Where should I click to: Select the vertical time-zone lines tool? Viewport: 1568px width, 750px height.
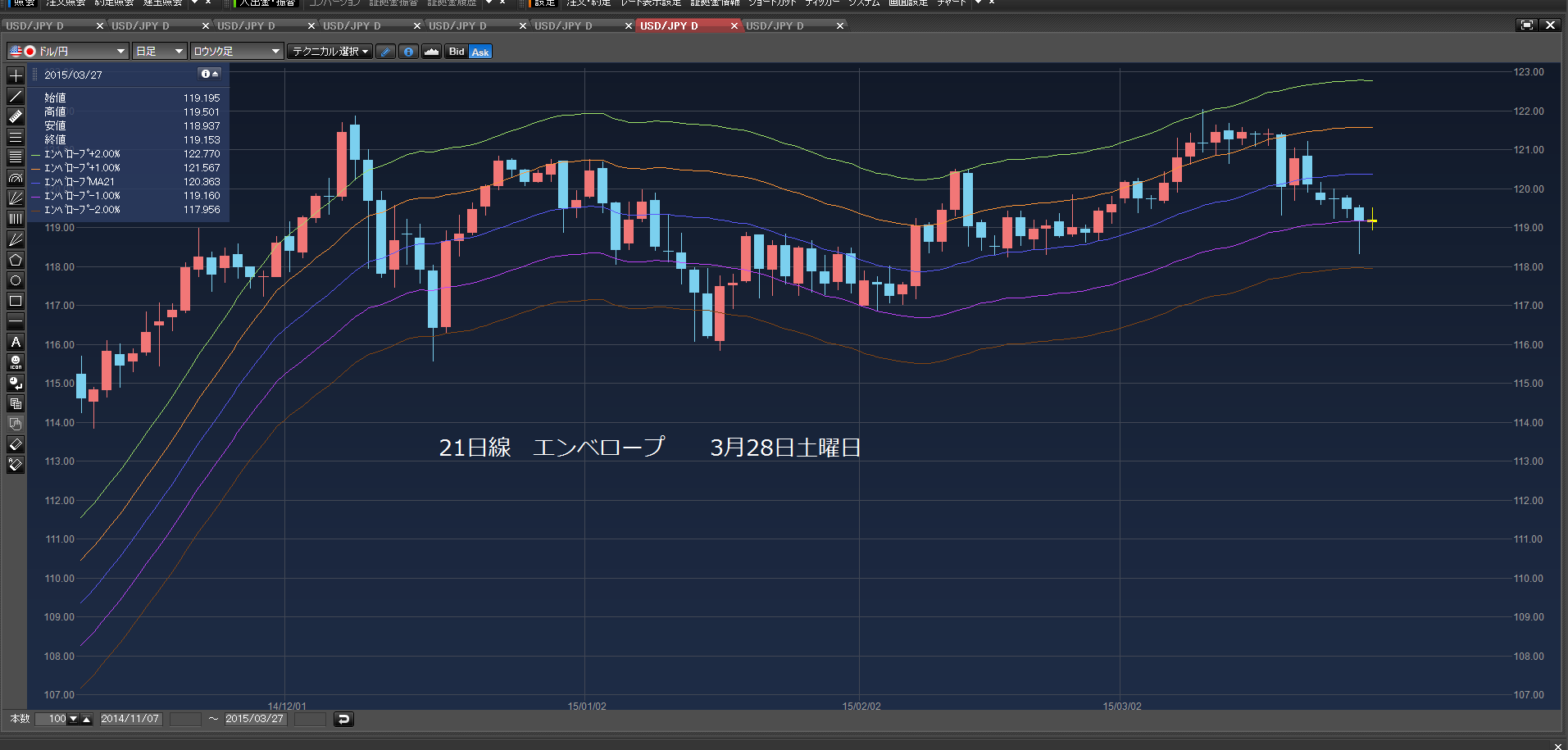(16, 219)
